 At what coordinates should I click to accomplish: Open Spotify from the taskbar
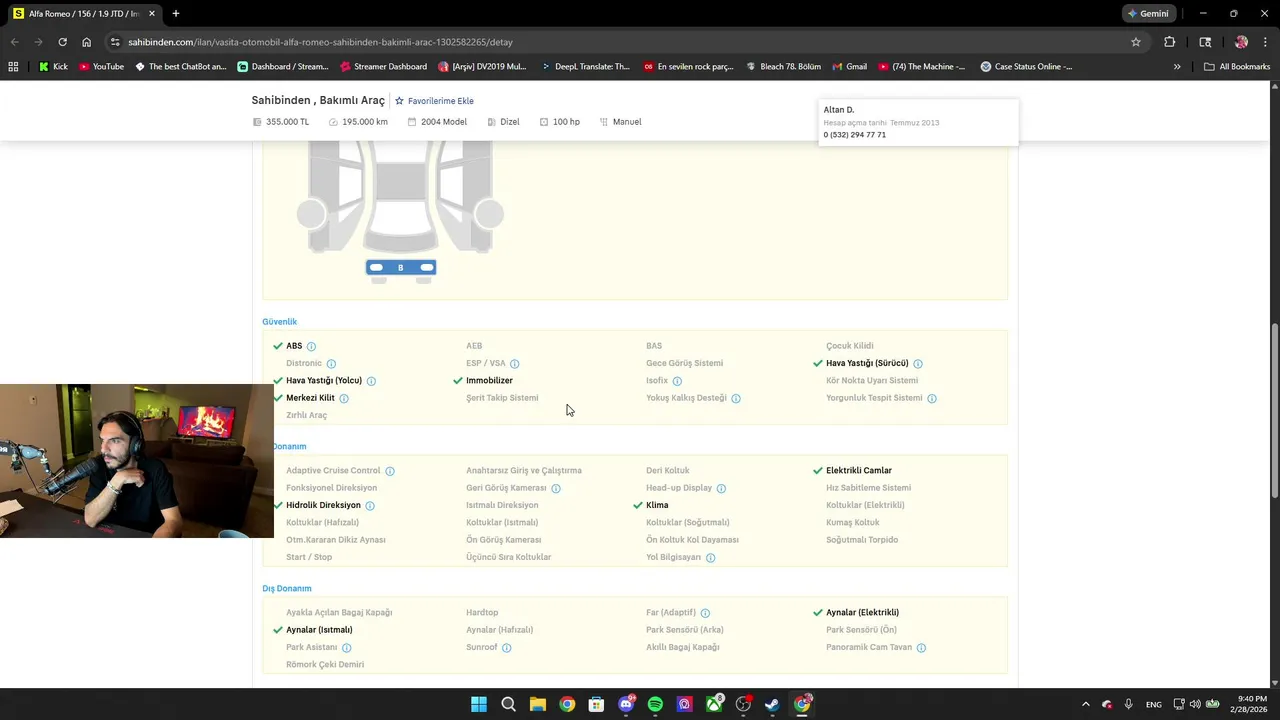655,704
